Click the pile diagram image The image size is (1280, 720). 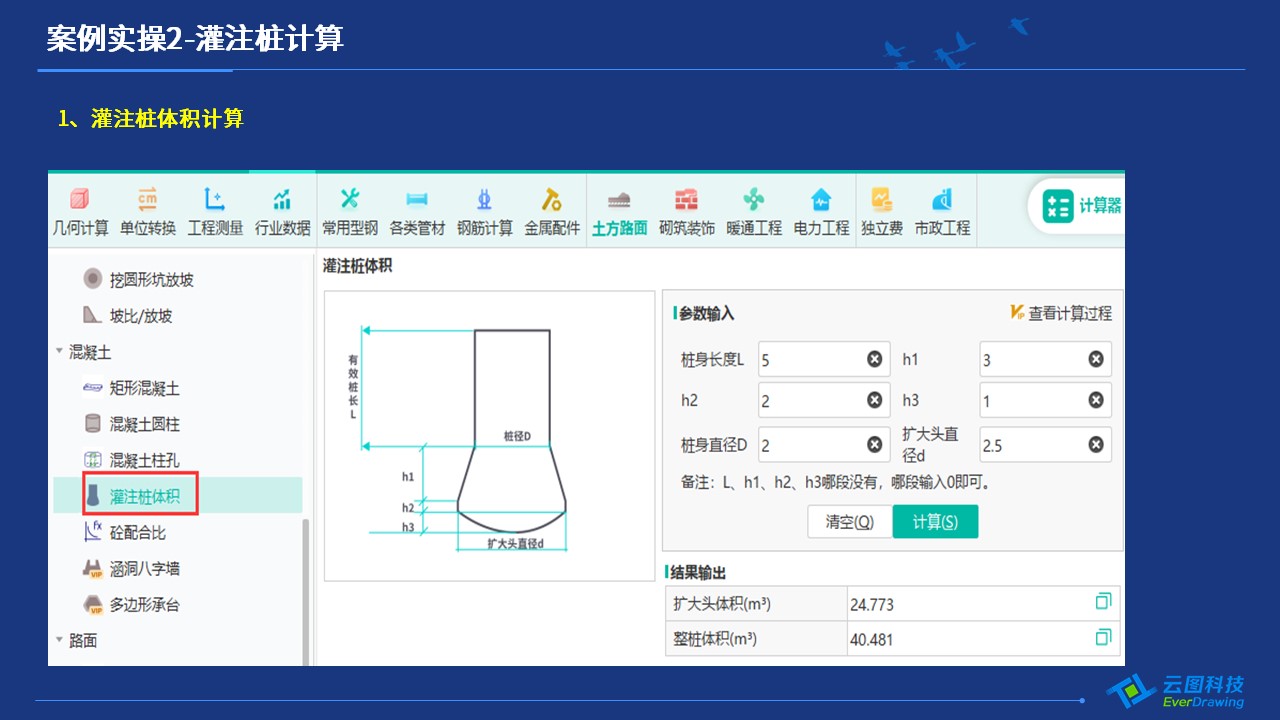(x=489, y=436)
